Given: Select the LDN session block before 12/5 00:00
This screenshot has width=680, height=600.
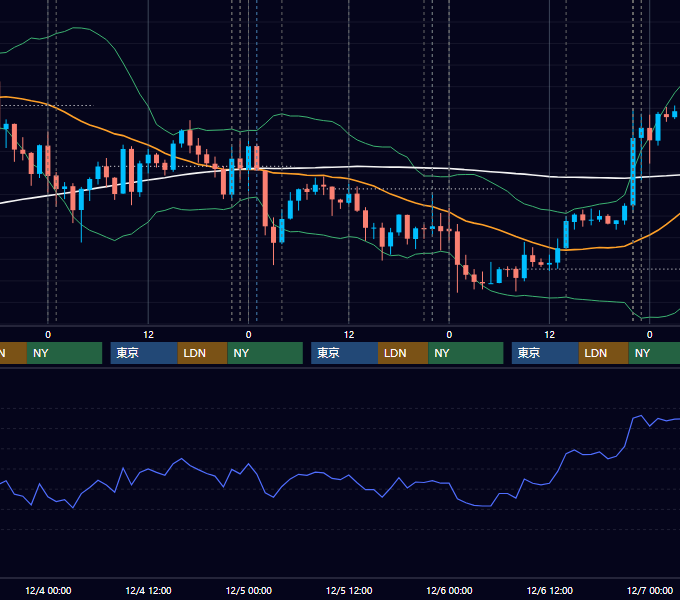Looking at the screenshot, I should pos(203,353).
